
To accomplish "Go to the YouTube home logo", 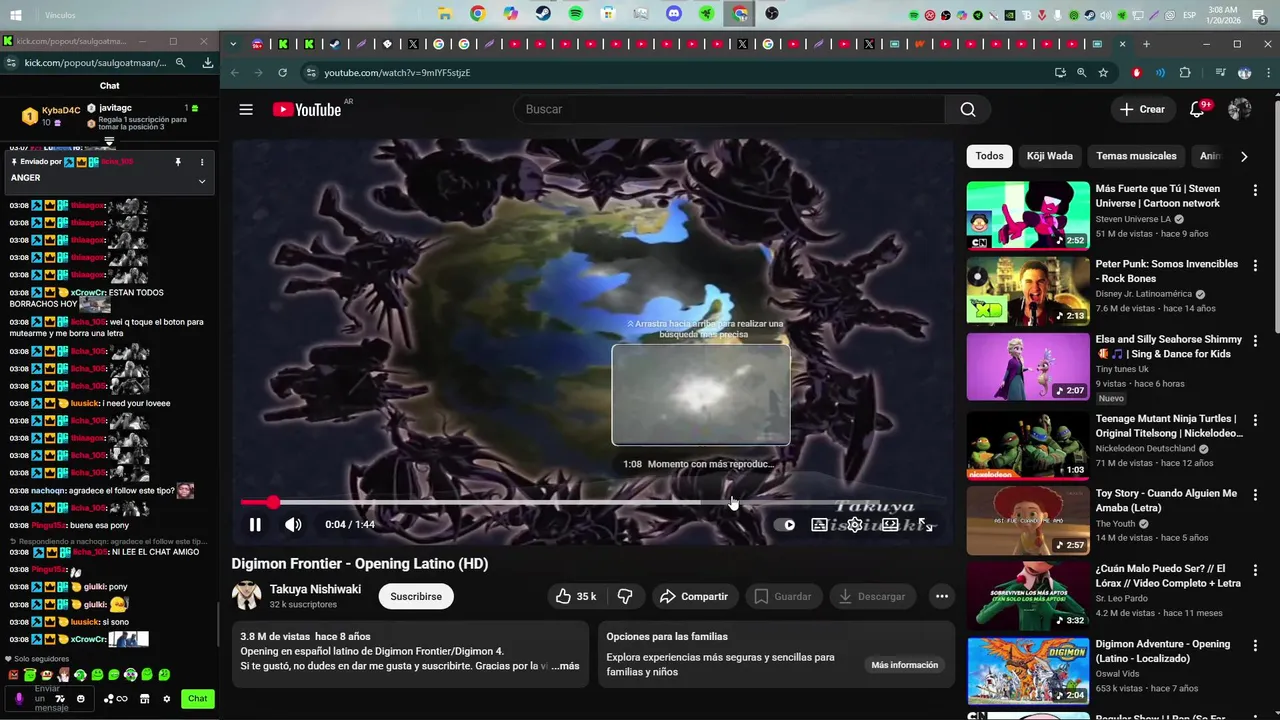I will pyautogui.click(x=307, y=109).
